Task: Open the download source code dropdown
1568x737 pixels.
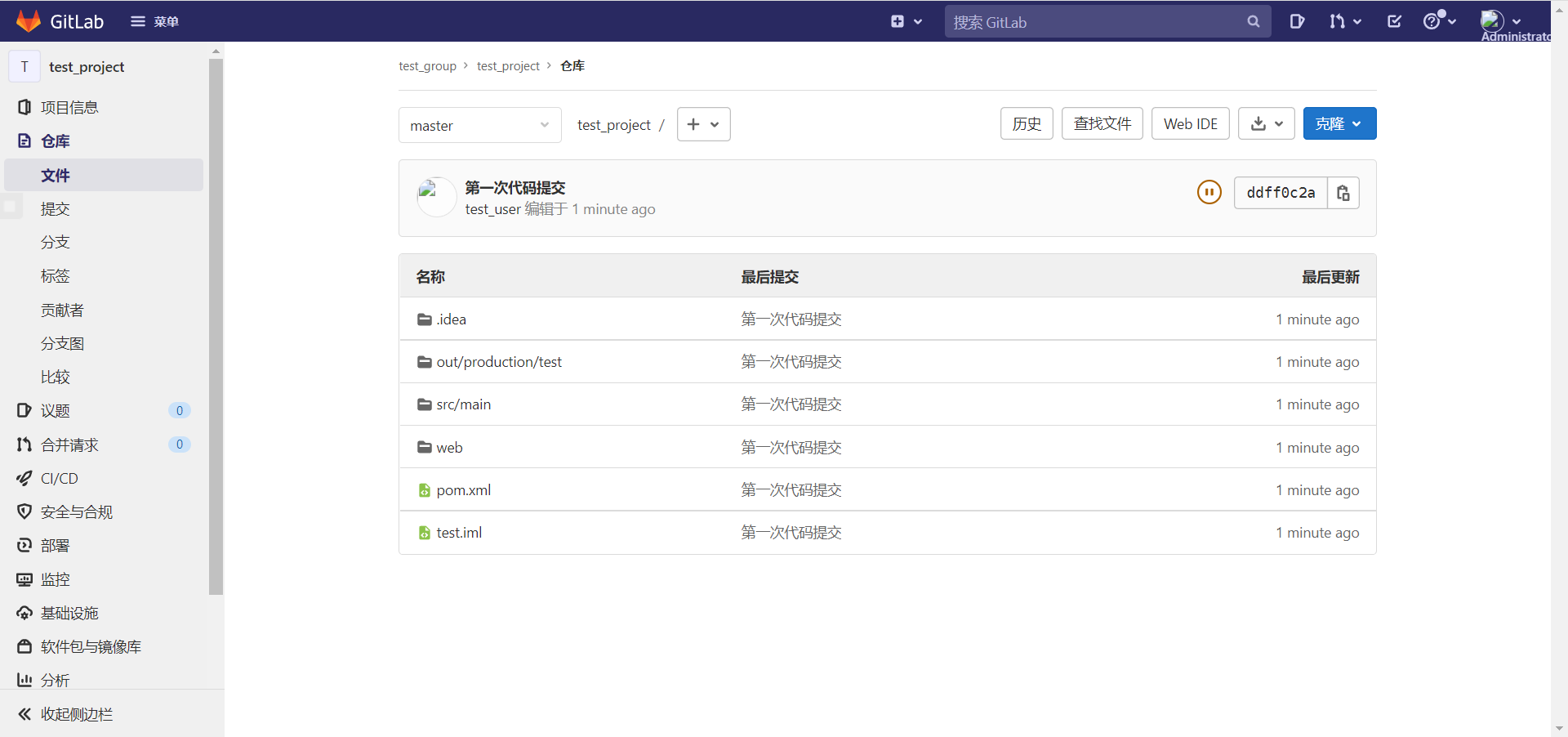Action: pyautogui.click(x=1266, y=123)
